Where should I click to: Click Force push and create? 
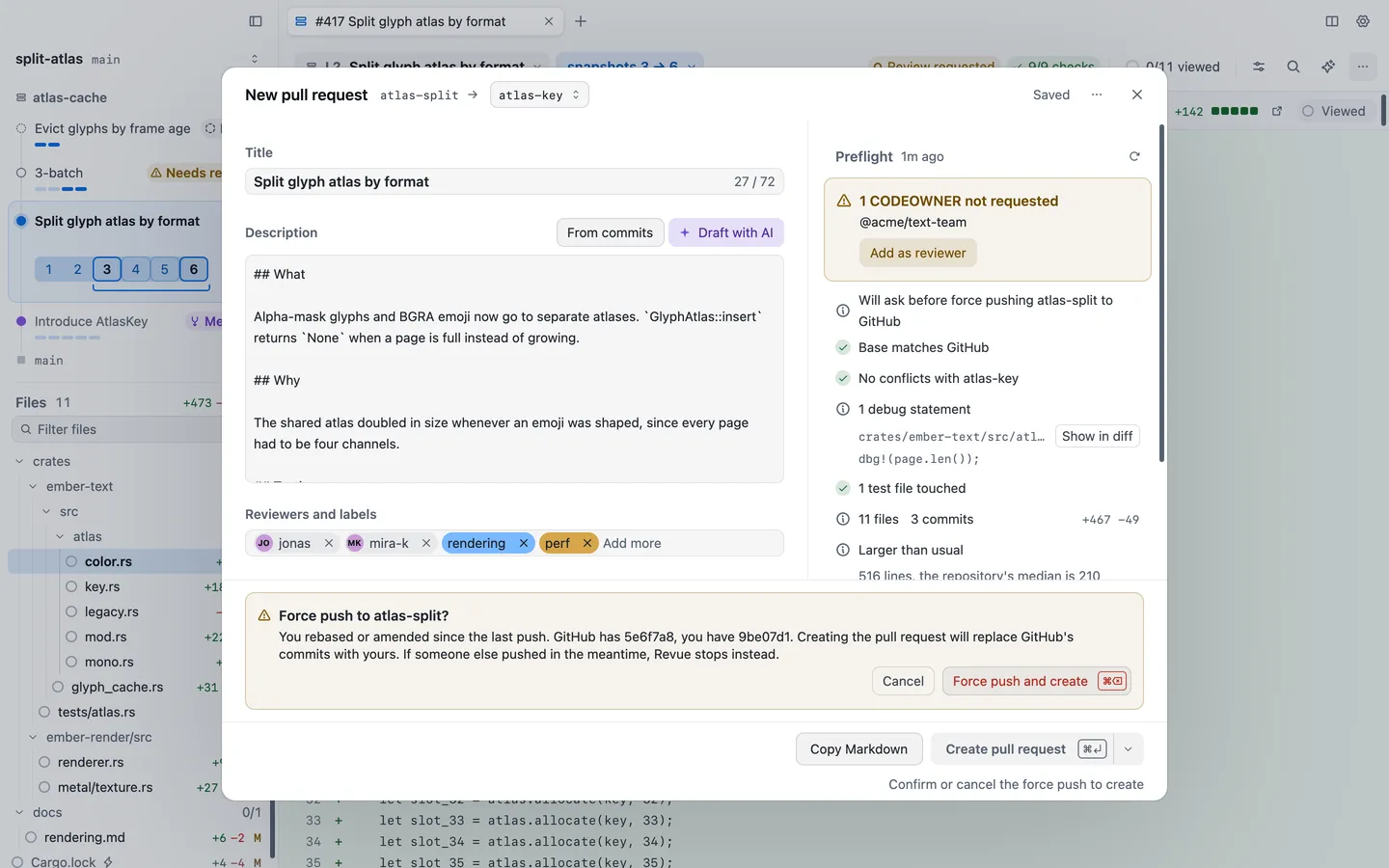pos(1036,681)
